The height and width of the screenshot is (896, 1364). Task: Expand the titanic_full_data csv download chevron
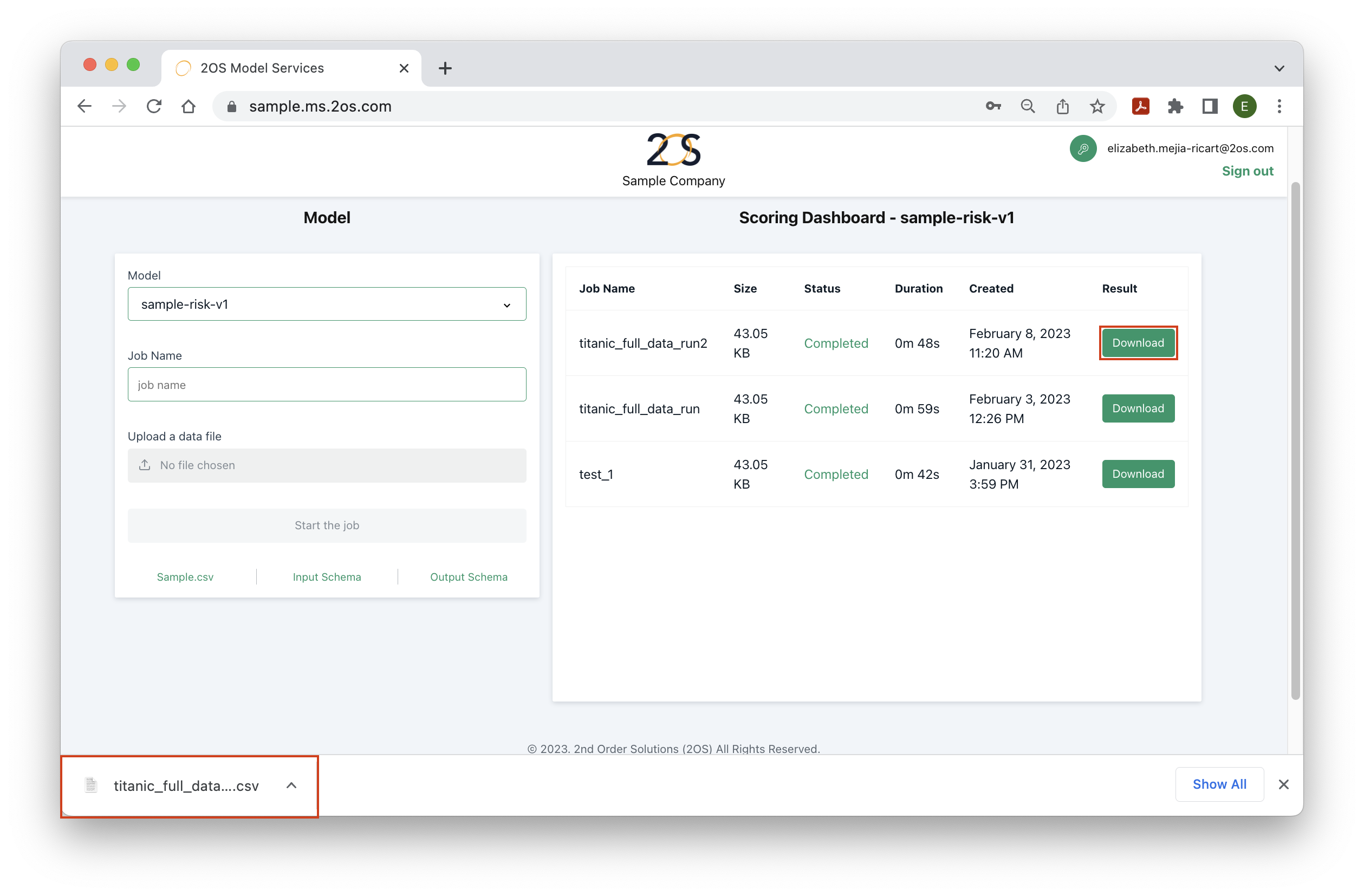click(x=291, y=785)
